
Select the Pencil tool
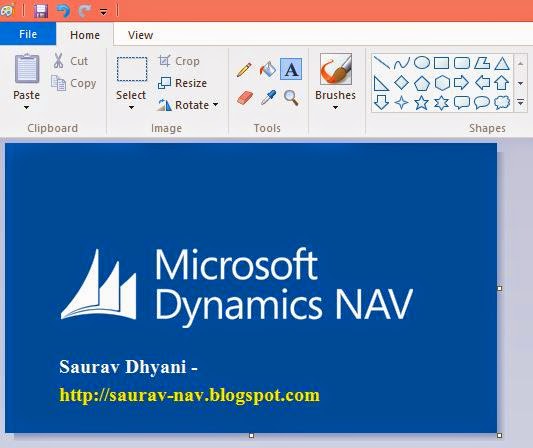coord(244,69)
